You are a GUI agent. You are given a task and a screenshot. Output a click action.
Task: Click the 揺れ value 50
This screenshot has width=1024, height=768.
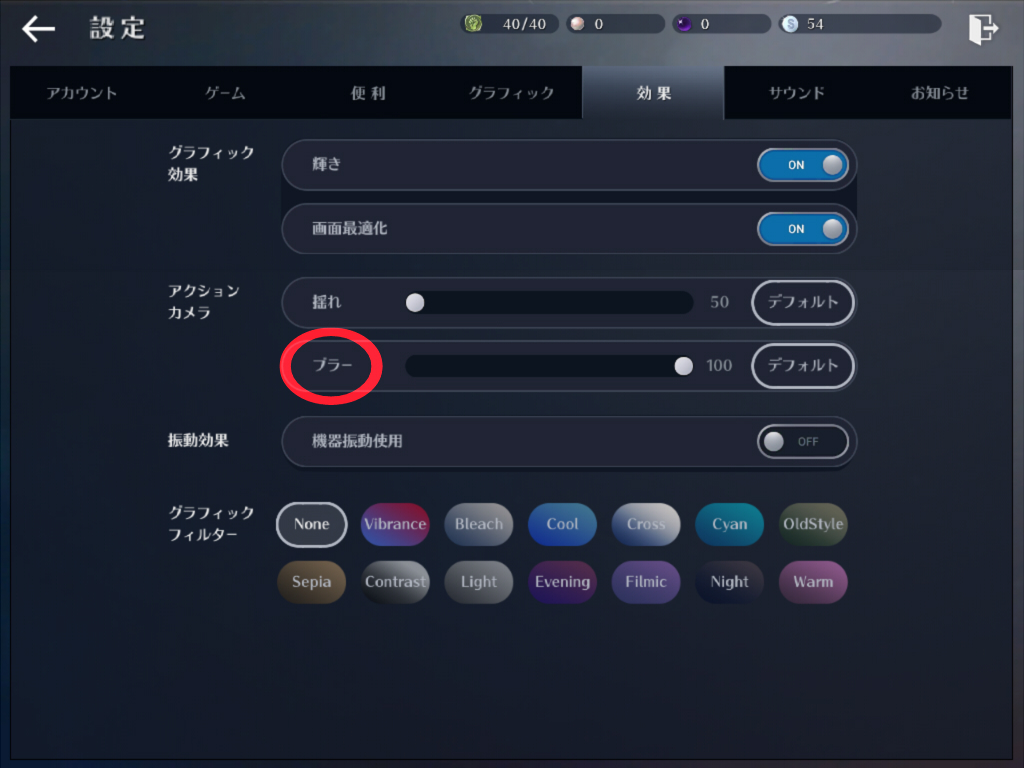pos(719,302)
